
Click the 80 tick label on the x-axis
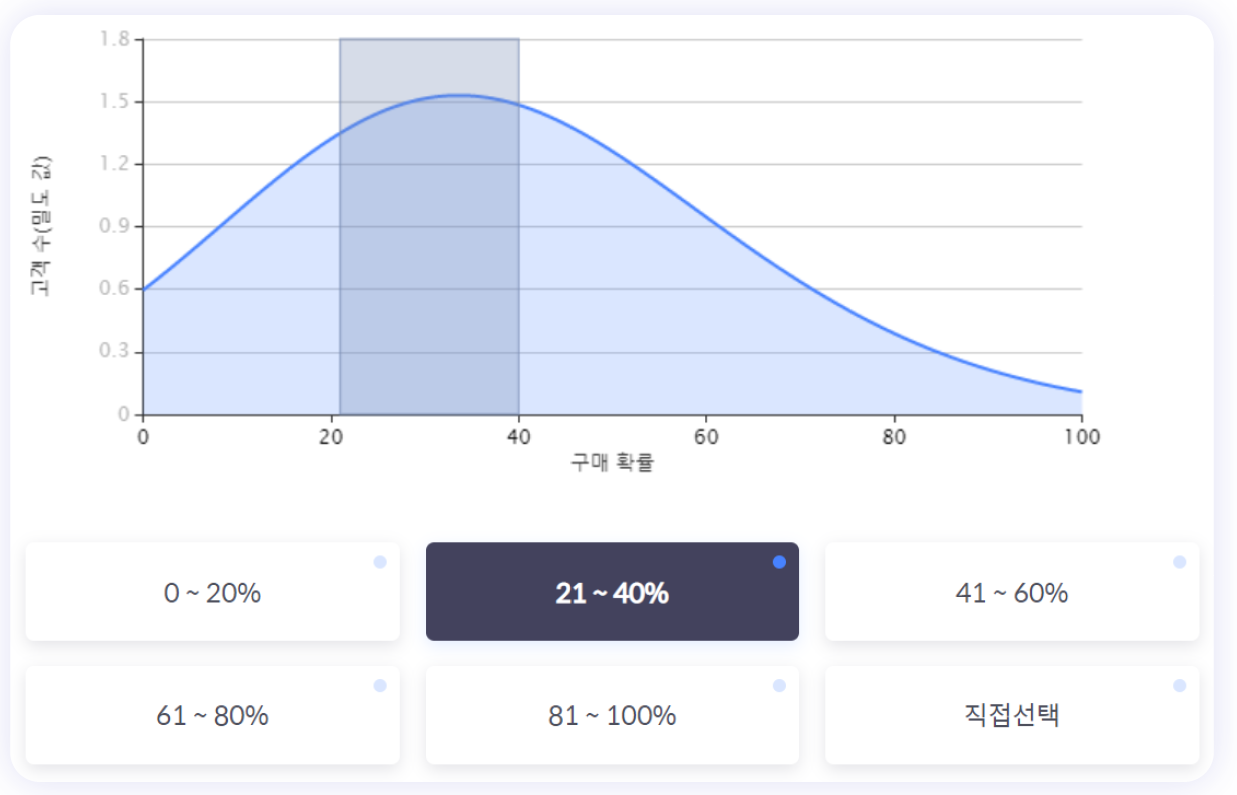click(x=894, y=437)
